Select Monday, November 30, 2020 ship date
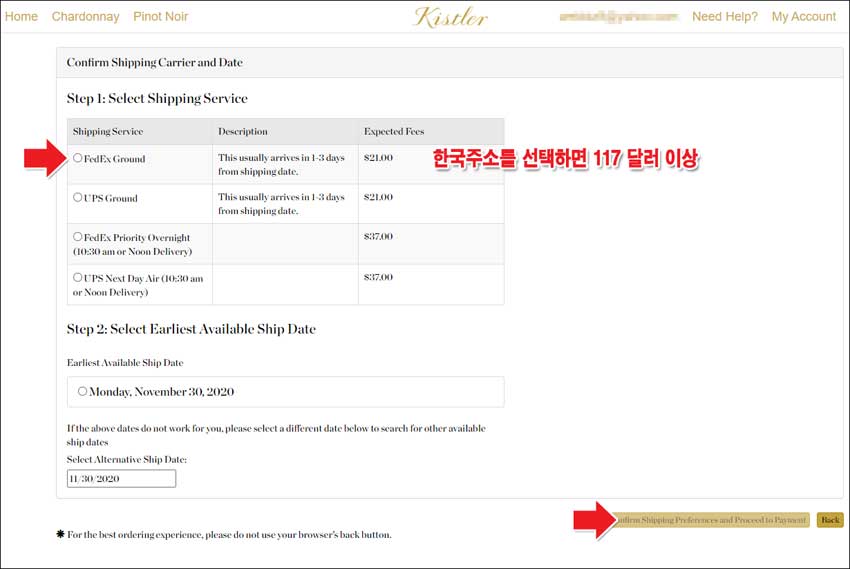Image resolution: width=850 pixels, height=569 pixels. [x=82, y=391]
